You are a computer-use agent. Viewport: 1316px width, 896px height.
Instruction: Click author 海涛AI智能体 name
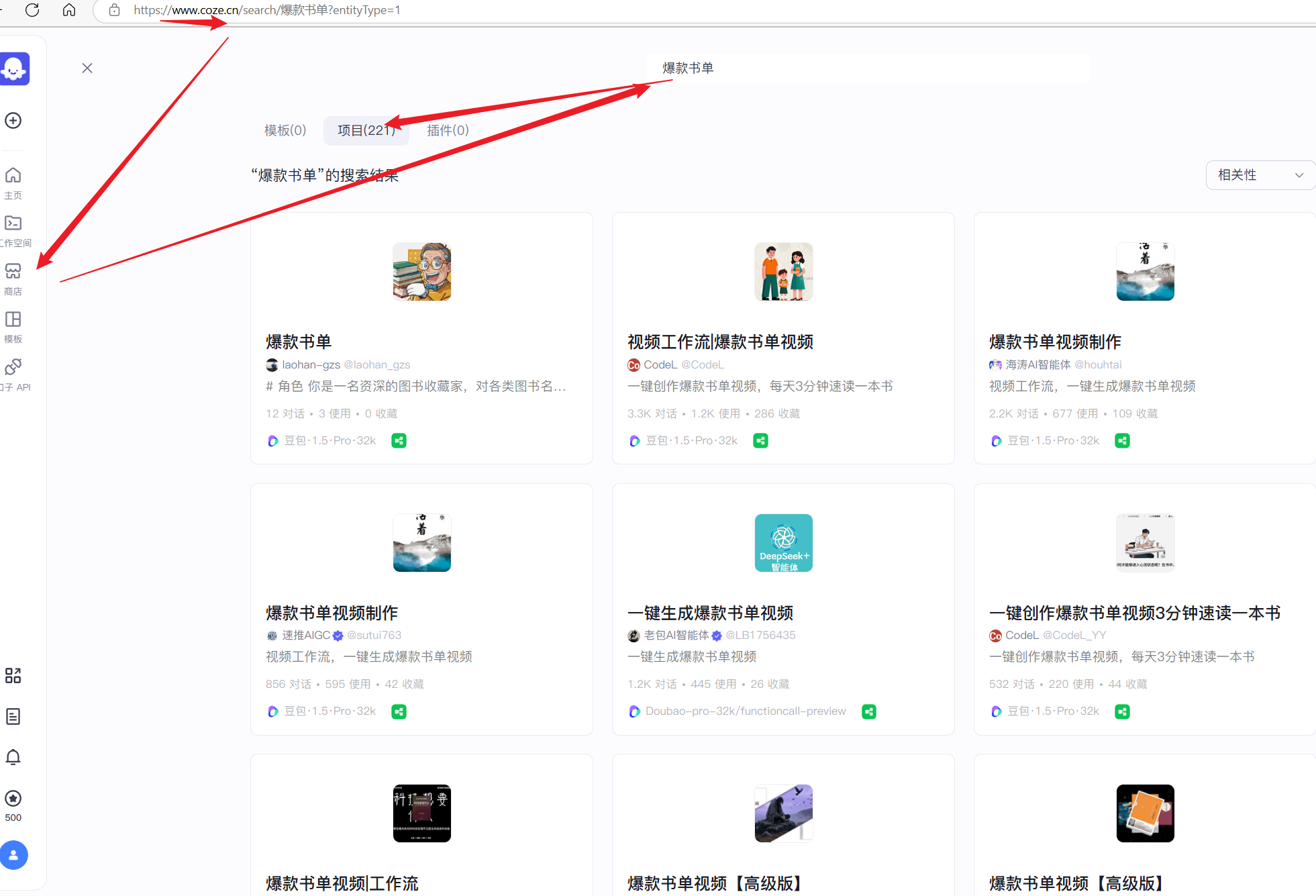click(x=1038, y=365)
